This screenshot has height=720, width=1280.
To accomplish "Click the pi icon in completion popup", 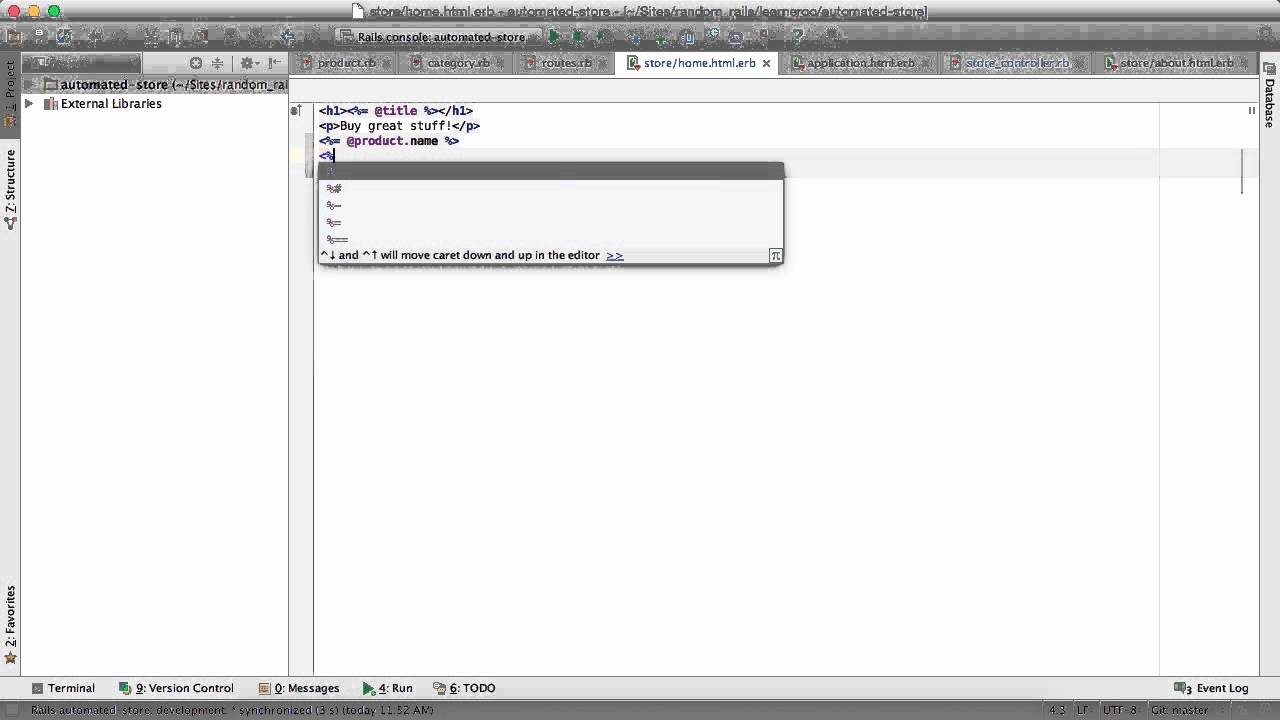I will pos(775,255).
